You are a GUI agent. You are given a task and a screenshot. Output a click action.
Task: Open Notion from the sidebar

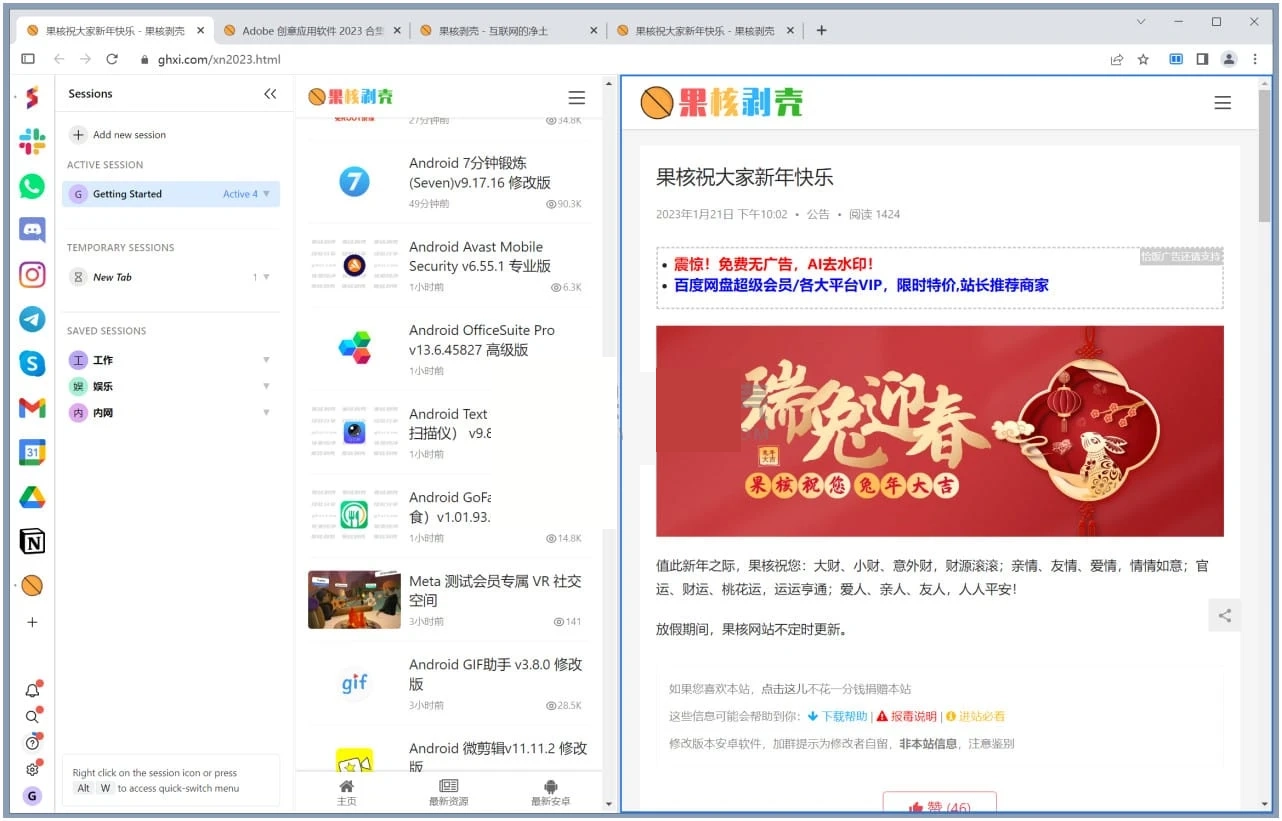(31, 541)
